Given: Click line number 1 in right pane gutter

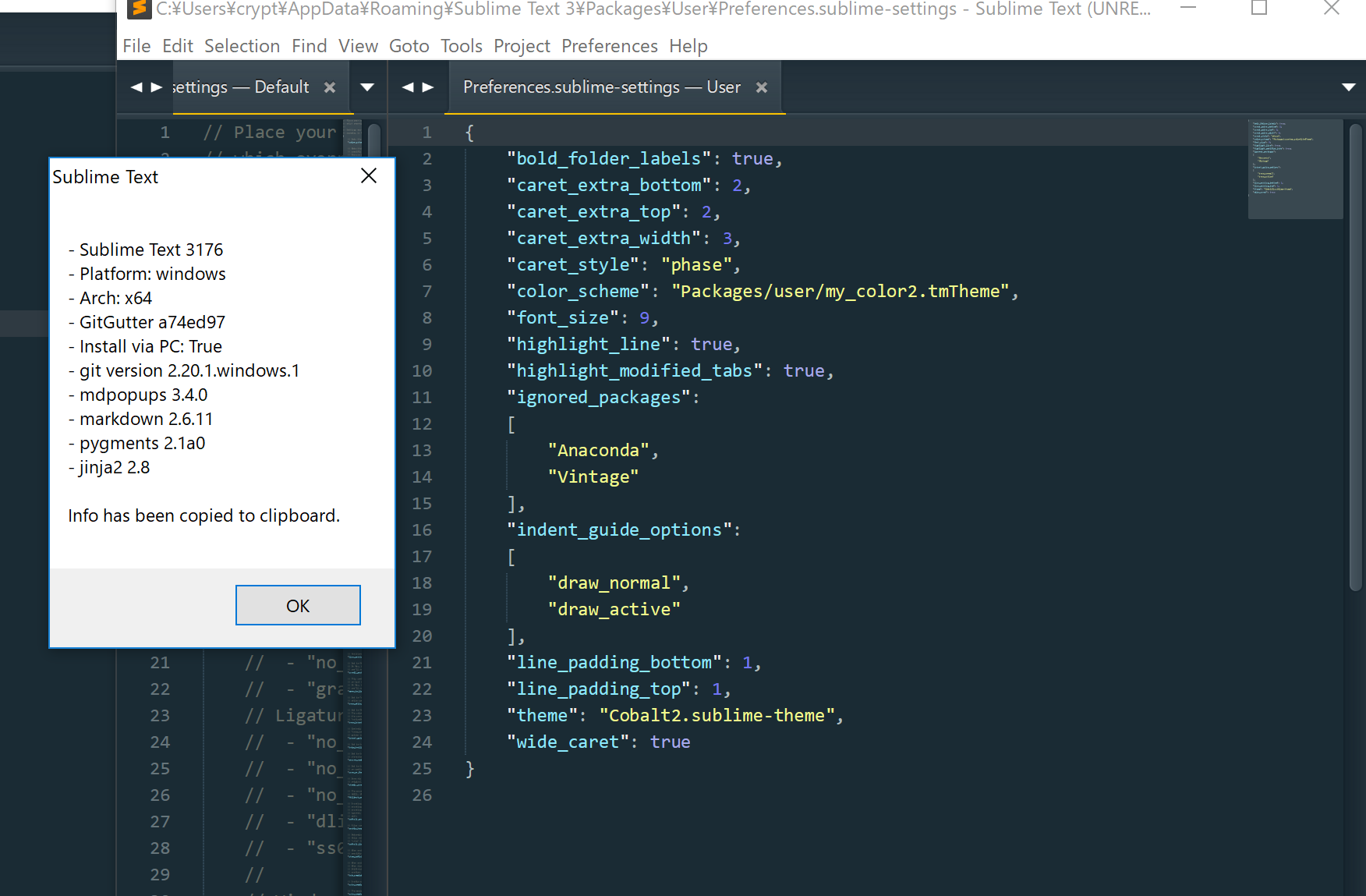Looking at the screenshot, I should (x=426, y=132).
